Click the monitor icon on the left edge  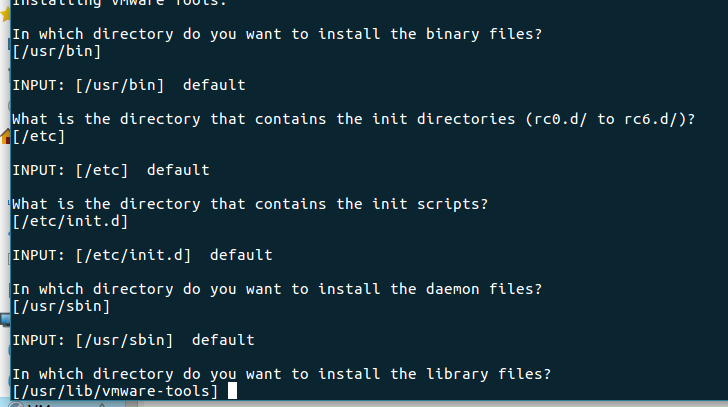[x=5, y=319]
